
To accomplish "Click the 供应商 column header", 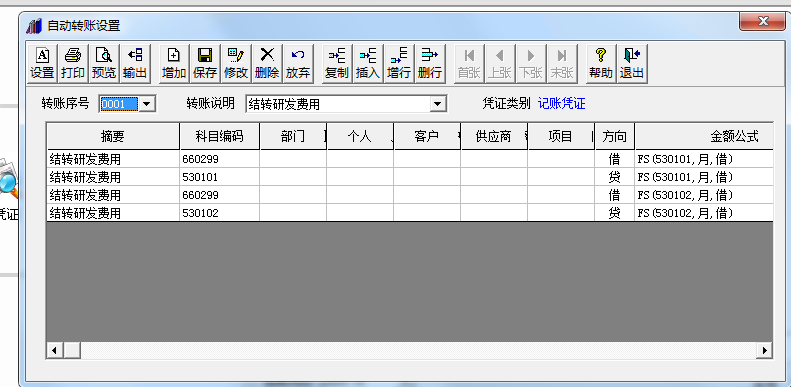I will pos(494,136).
